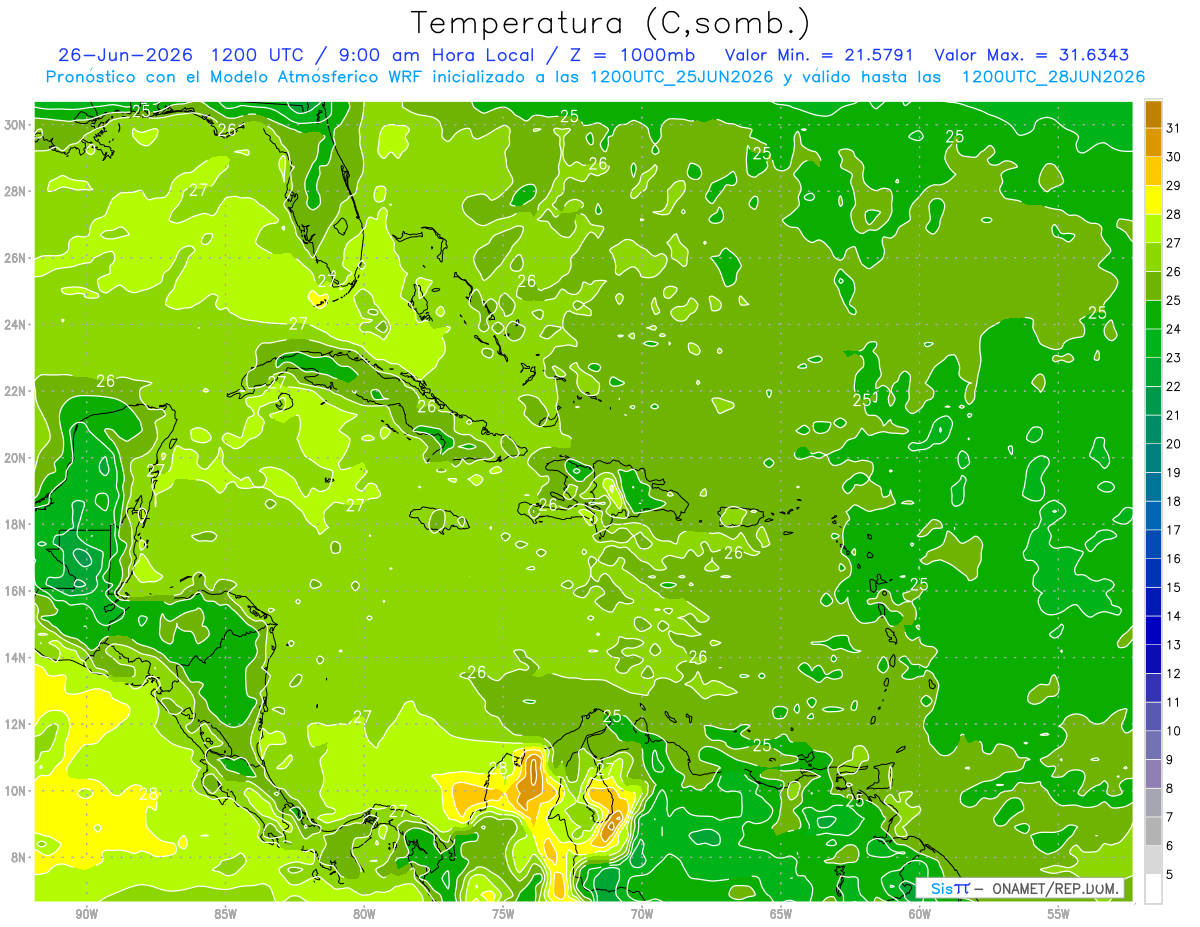1200x927 pixels.
Task: Select the initialization stamp '1200UTC_25JUN2026'
Action: [x=682, y=77]
